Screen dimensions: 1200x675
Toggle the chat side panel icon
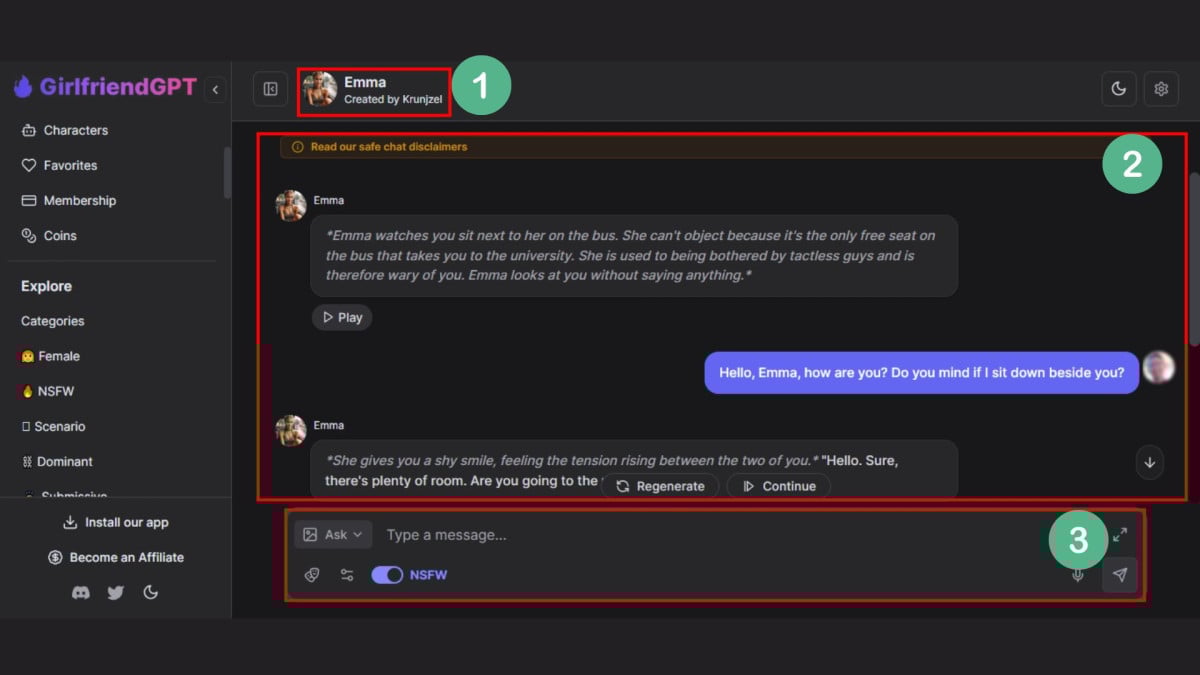[x=270, y=89]
